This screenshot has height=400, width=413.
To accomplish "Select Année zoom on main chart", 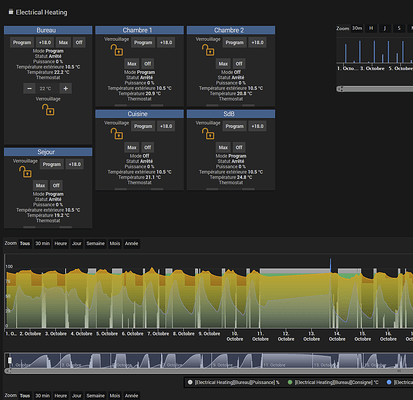I will pos(131,243).
